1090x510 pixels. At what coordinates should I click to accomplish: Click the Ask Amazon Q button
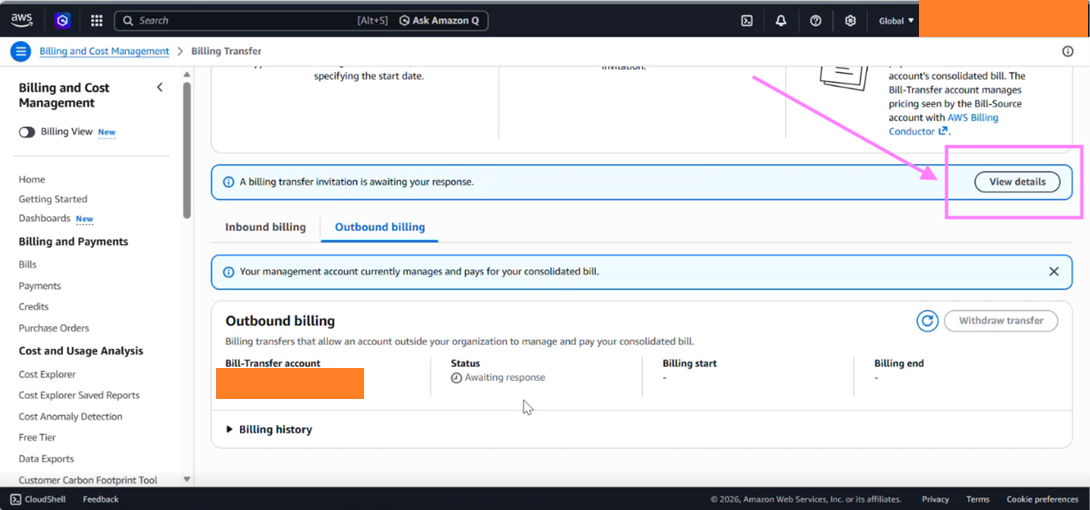click(x=439, y=21)
